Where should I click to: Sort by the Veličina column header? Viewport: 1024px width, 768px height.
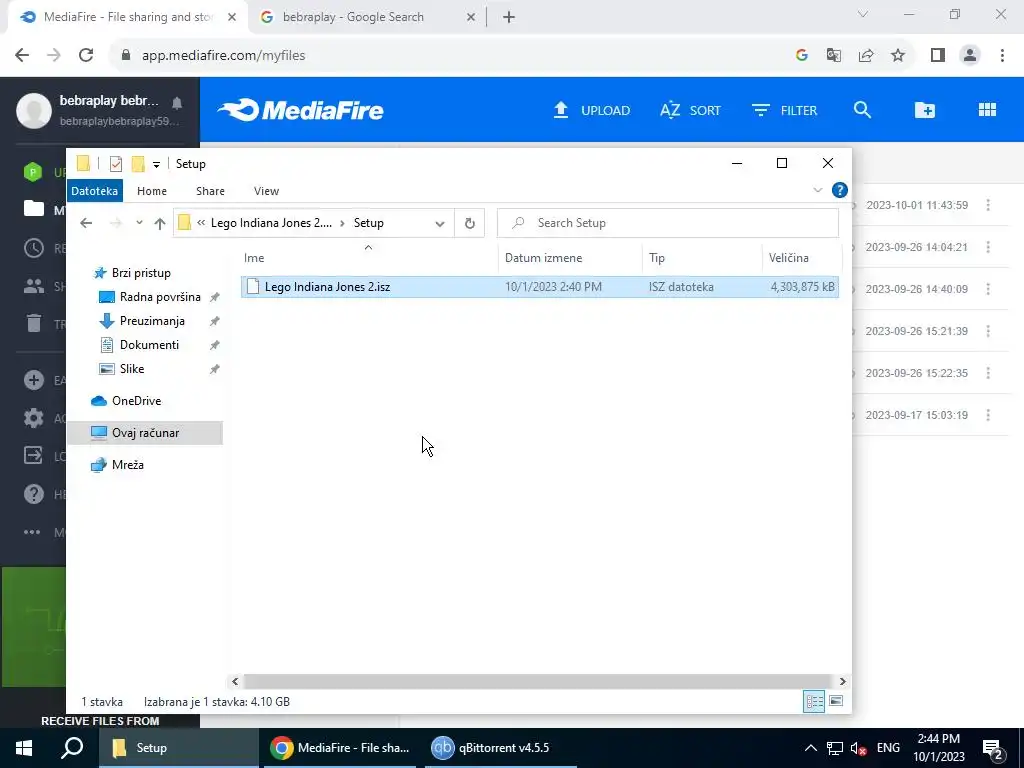pos(802,258)
